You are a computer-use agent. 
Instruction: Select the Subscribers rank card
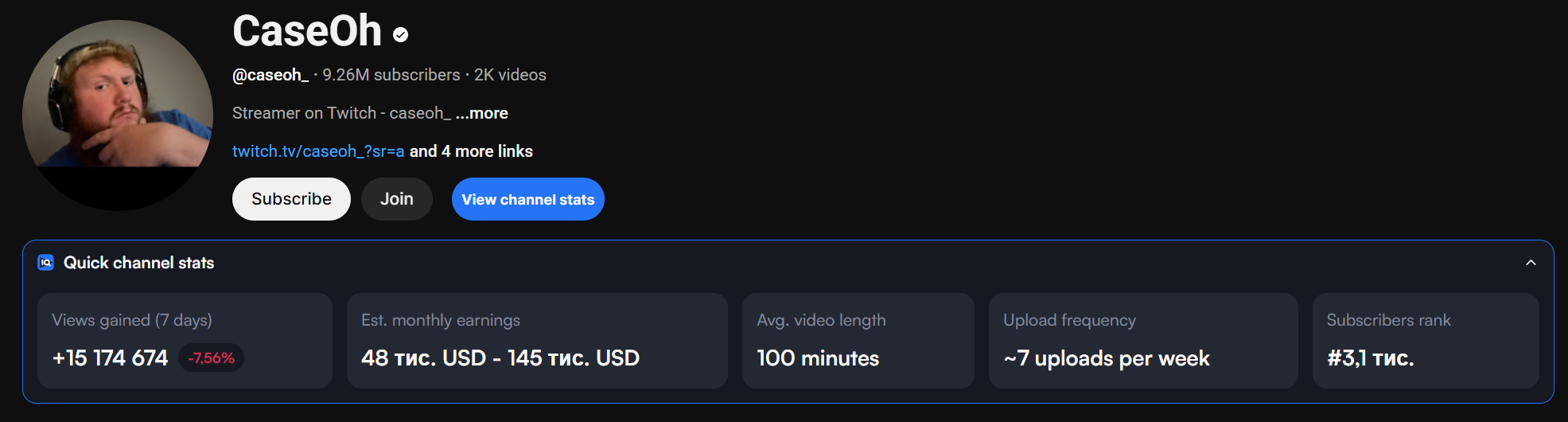tap(1425, 341)
